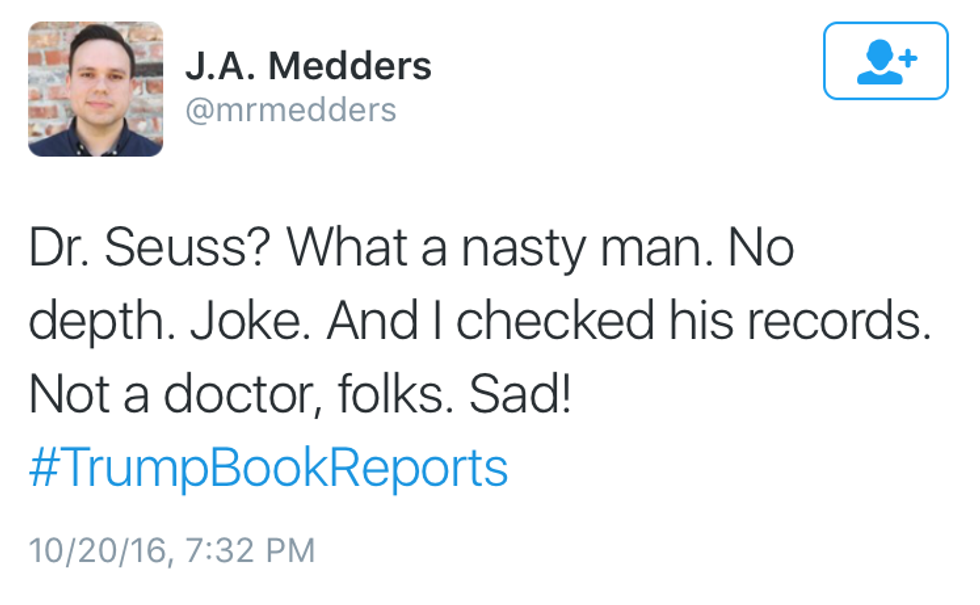Click the 7:32 PM time text
Screen dimensions: 980x605
252,549
